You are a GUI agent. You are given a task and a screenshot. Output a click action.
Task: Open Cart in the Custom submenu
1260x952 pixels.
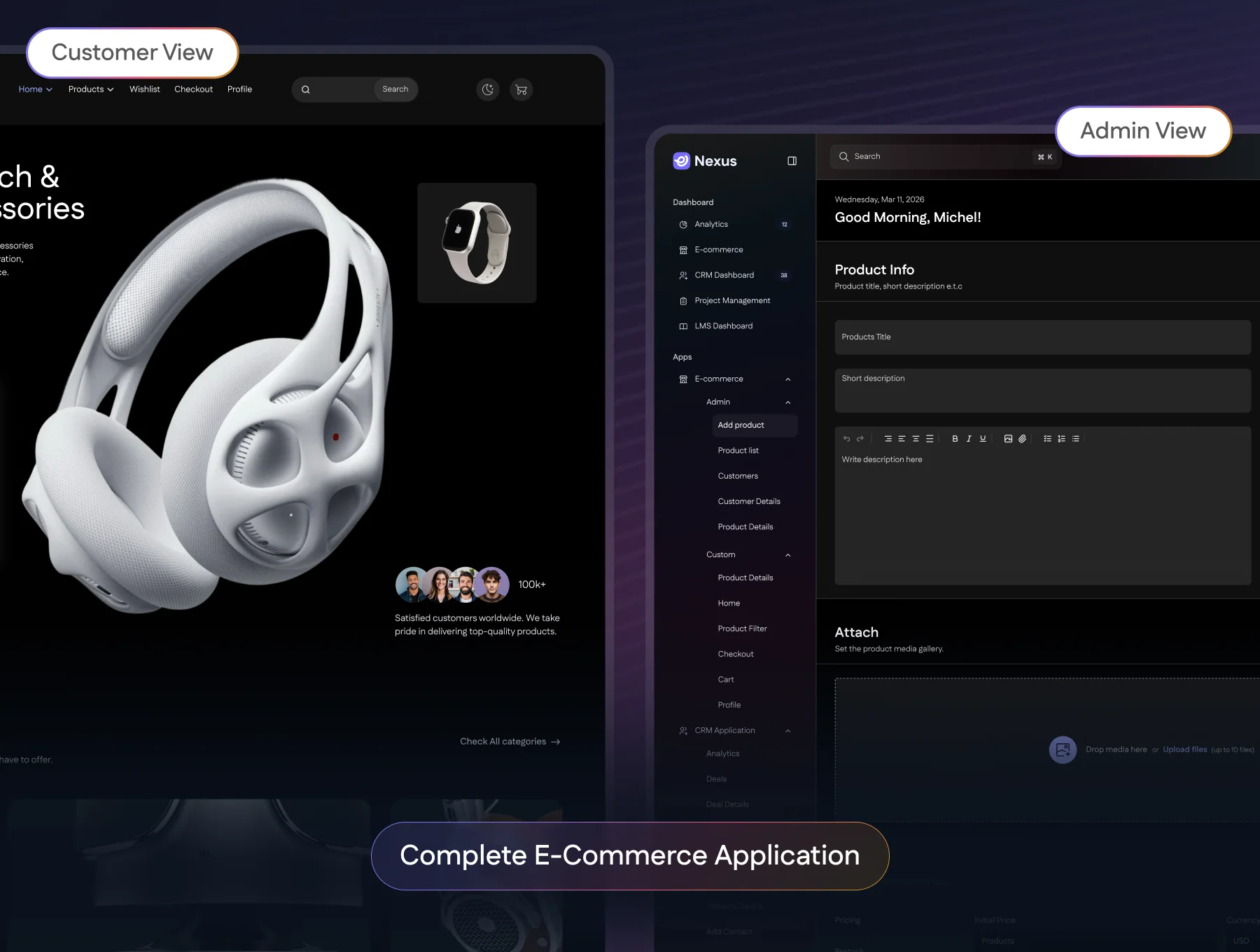pos(726,680)
